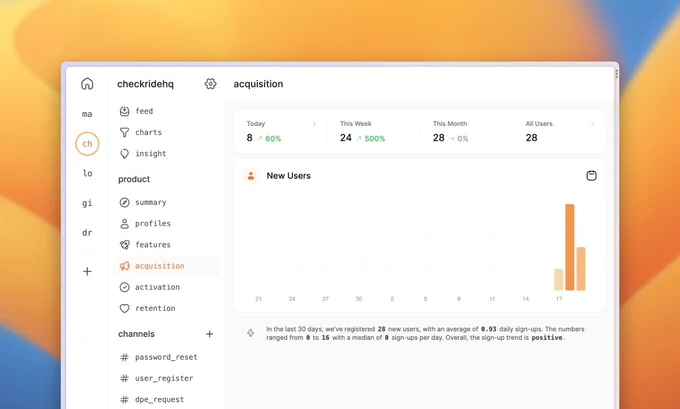Screen dimensions: 680x409
Task: Click the feed inbox icon
Action: (x=124, y=111)
